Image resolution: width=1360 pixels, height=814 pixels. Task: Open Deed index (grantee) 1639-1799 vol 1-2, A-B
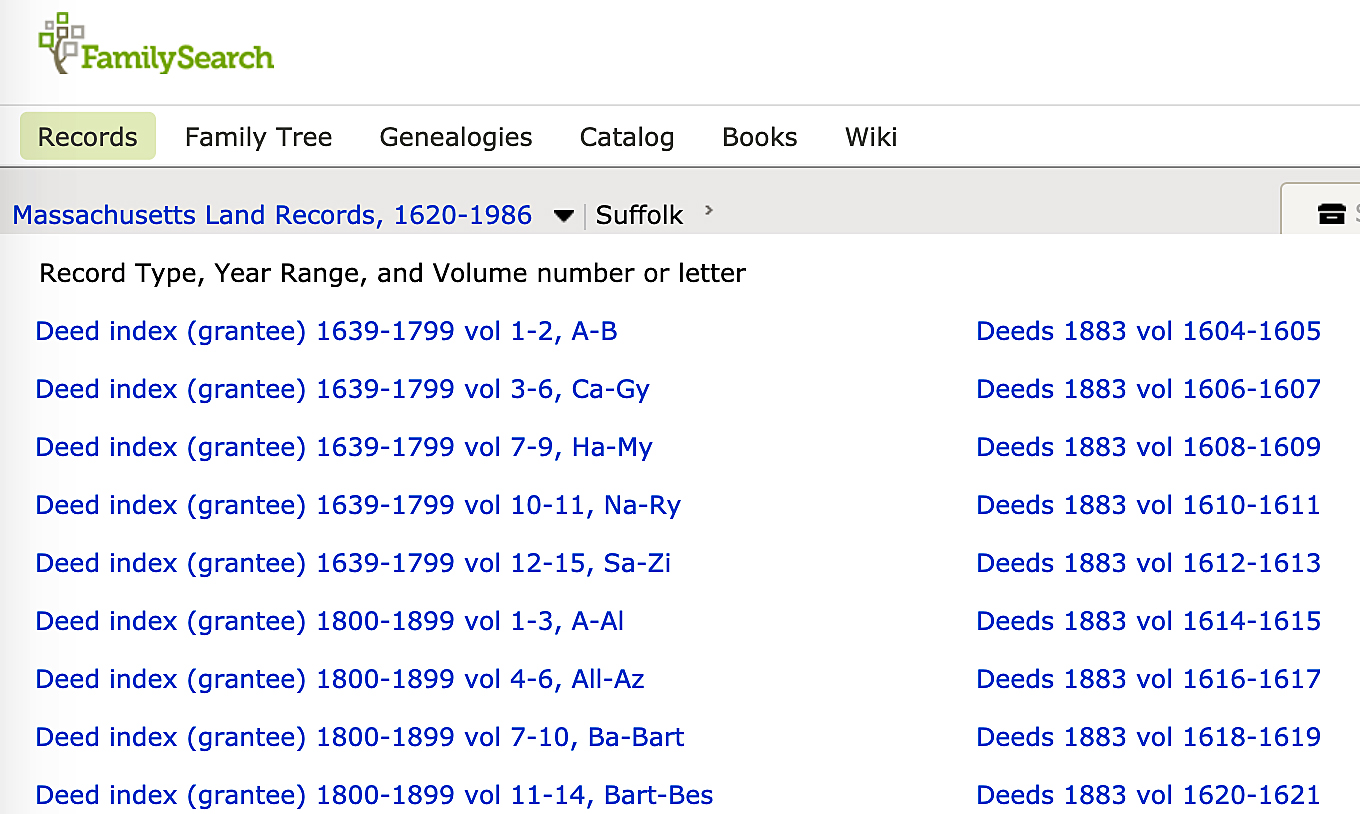tap(325, 331)
